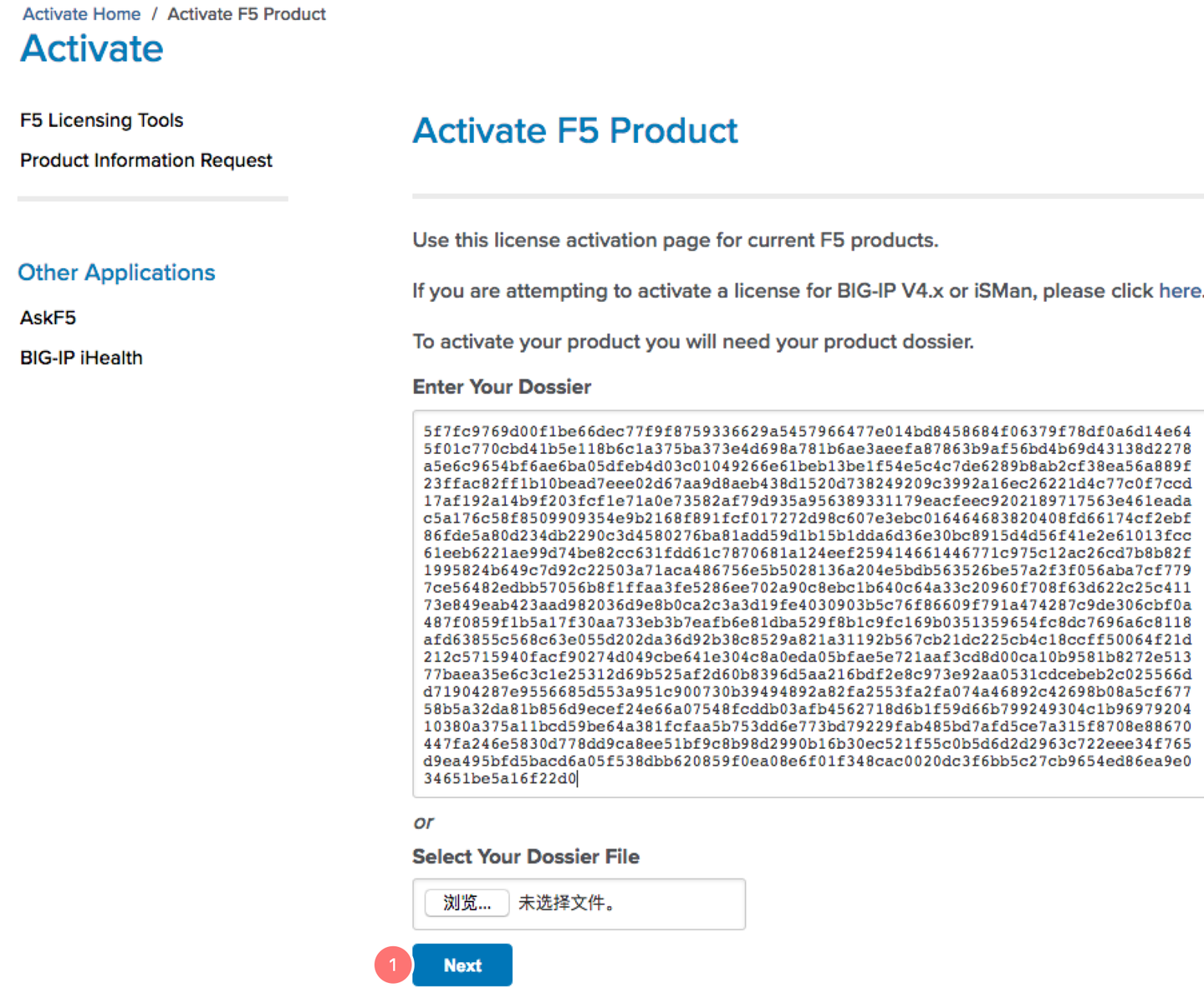Click the italic "or" separator text
This screenshot has width=1204, height=993.
pyautogui.click(x=423, y=822)
